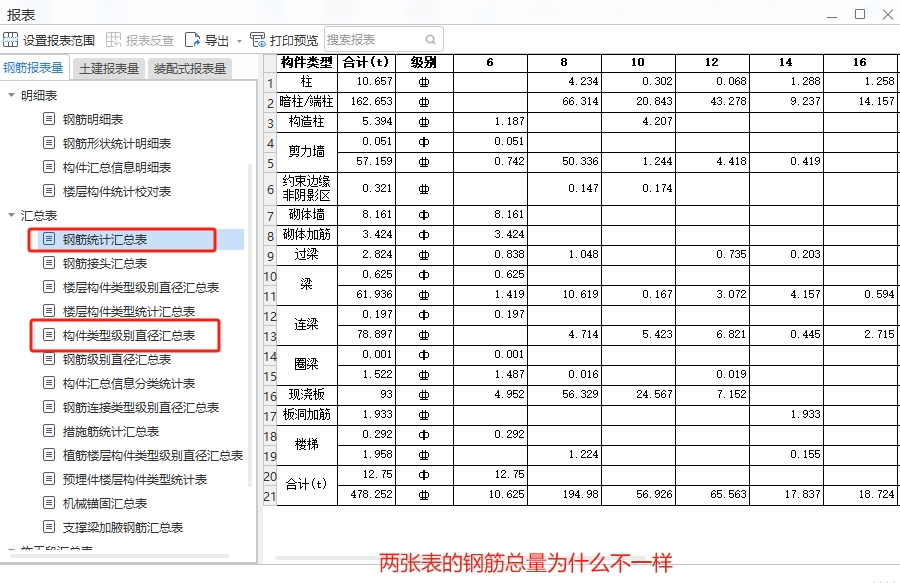Open the 构件汇总信息分类统计表 report
This screenshot has height=583, width=900.
coord(129,383)
